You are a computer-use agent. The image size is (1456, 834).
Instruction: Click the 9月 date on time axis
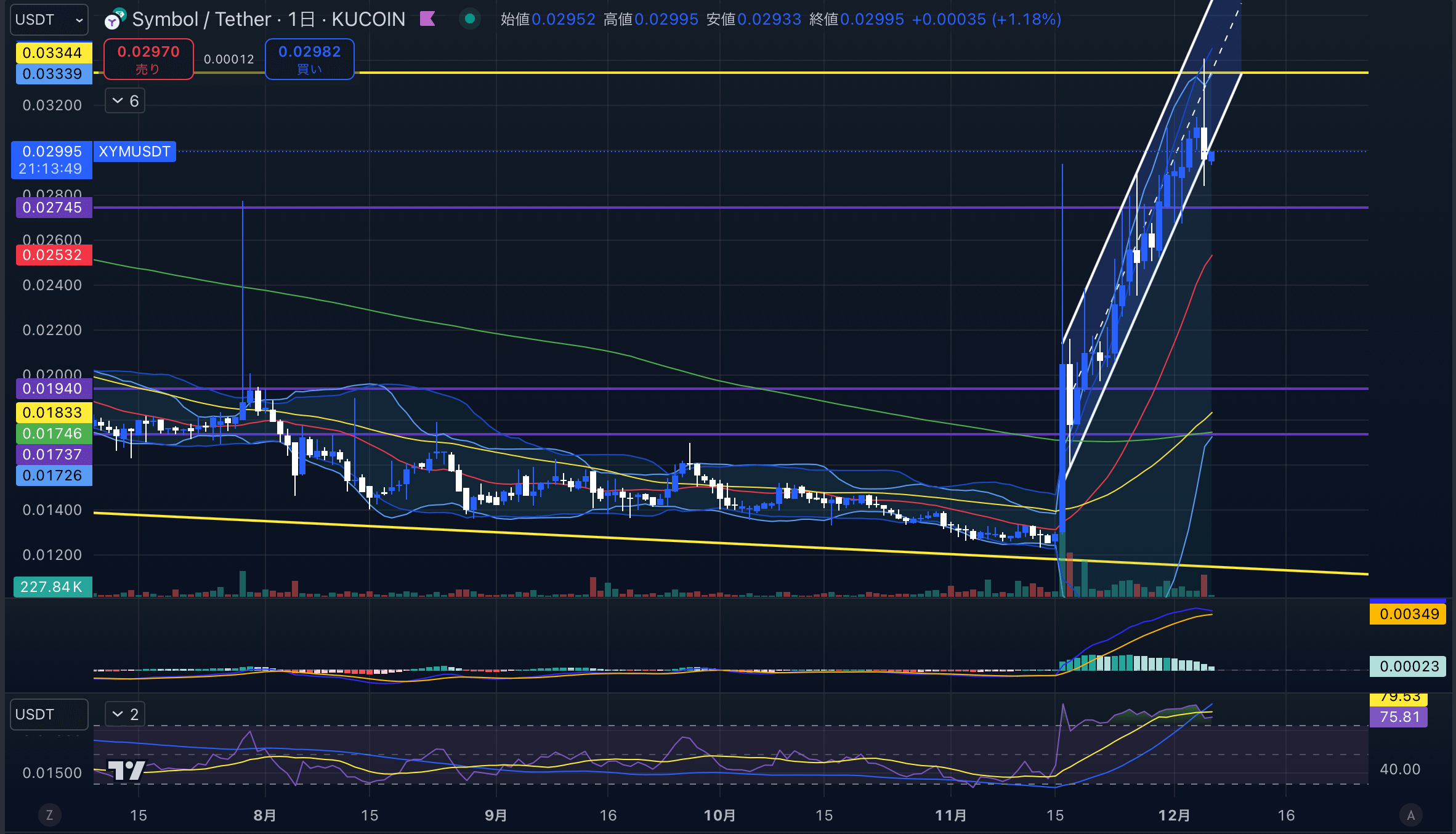496,816
